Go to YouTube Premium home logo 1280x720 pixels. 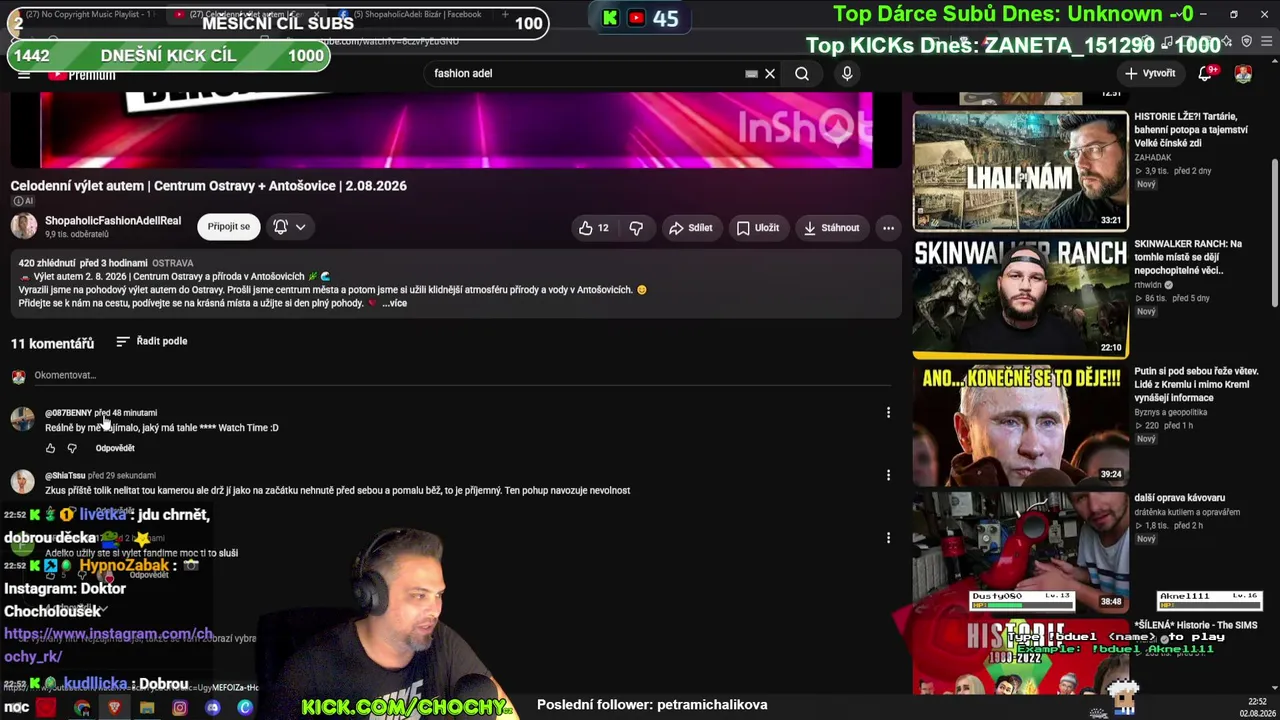pyautogui.click(x=82, y=75)
